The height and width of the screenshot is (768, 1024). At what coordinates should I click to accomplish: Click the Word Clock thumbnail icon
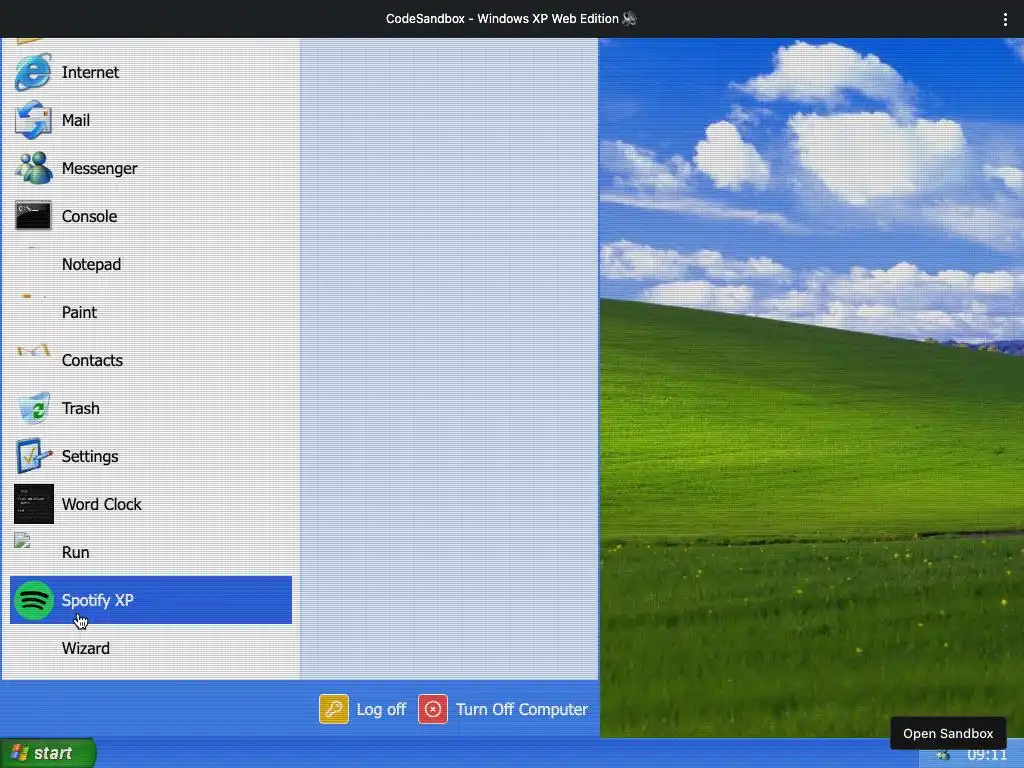coord(33,504)
